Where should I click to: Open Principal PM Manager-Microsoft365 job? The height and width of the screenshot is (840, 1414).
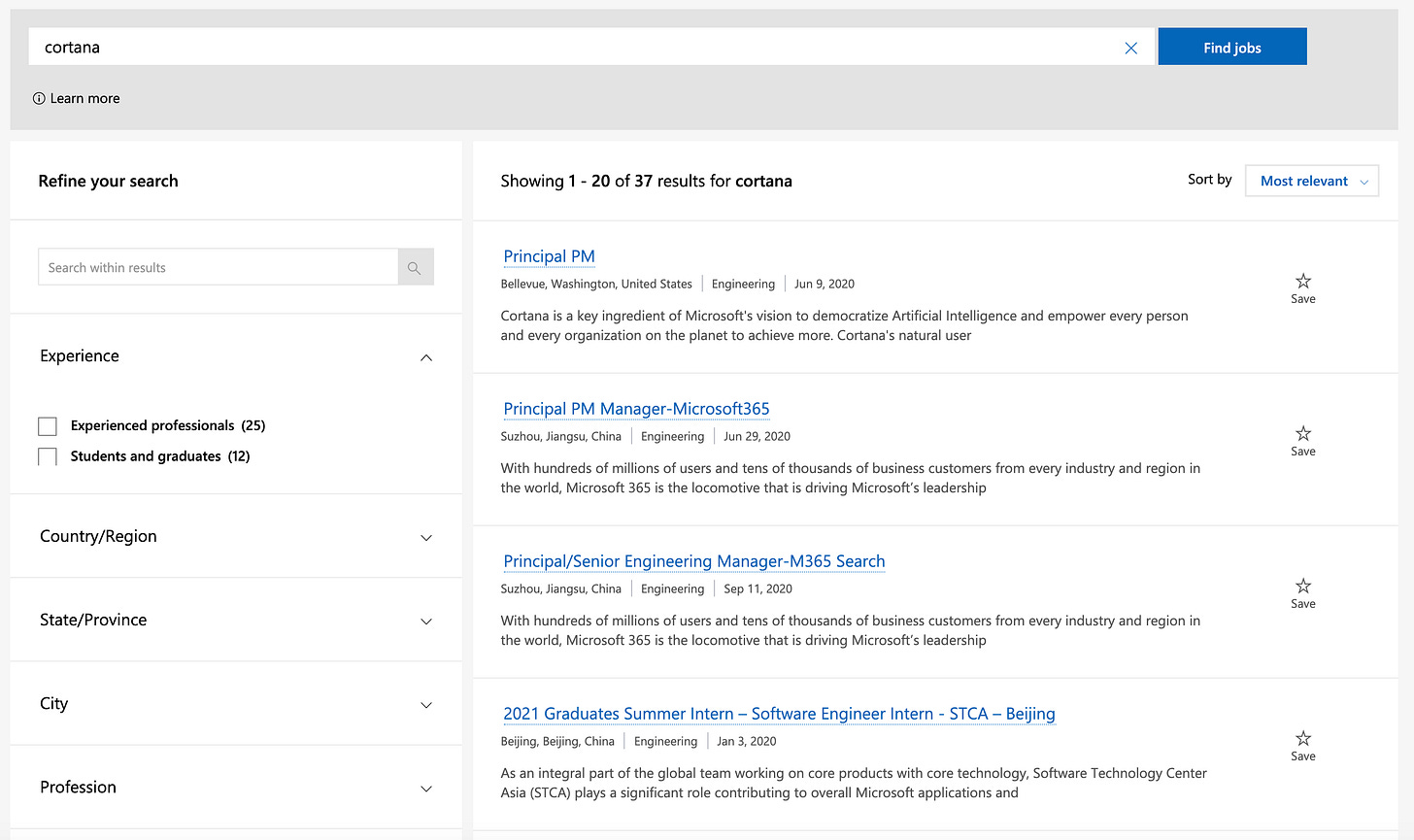click(636, 409)
